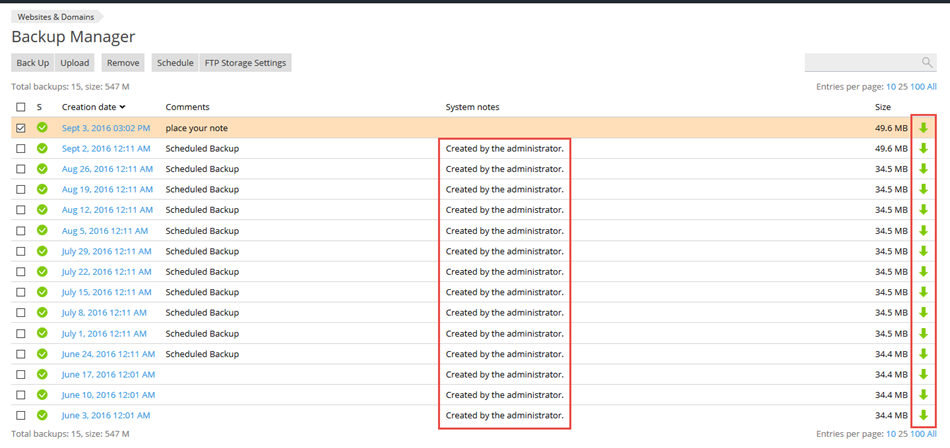Check the Aug 19, 2016 backup checkbox
Image resolution: width=950 pixels, height=448 pixels.
point(21,189)
